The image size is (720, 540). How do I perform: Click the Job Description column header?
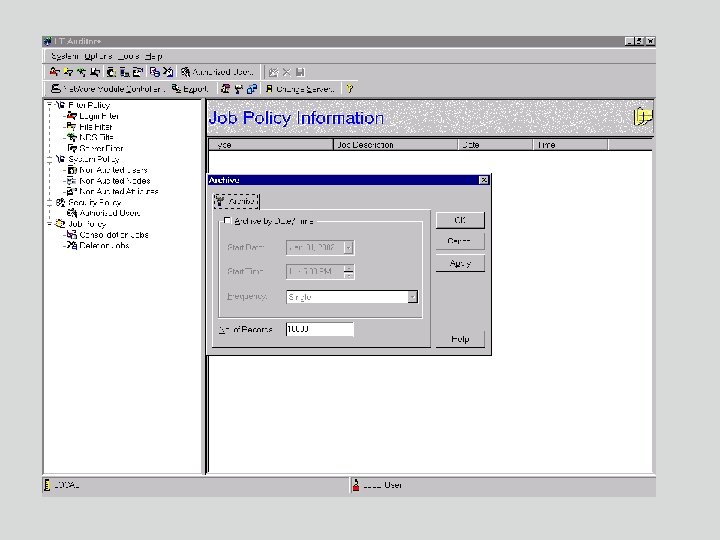coord(395,145)
